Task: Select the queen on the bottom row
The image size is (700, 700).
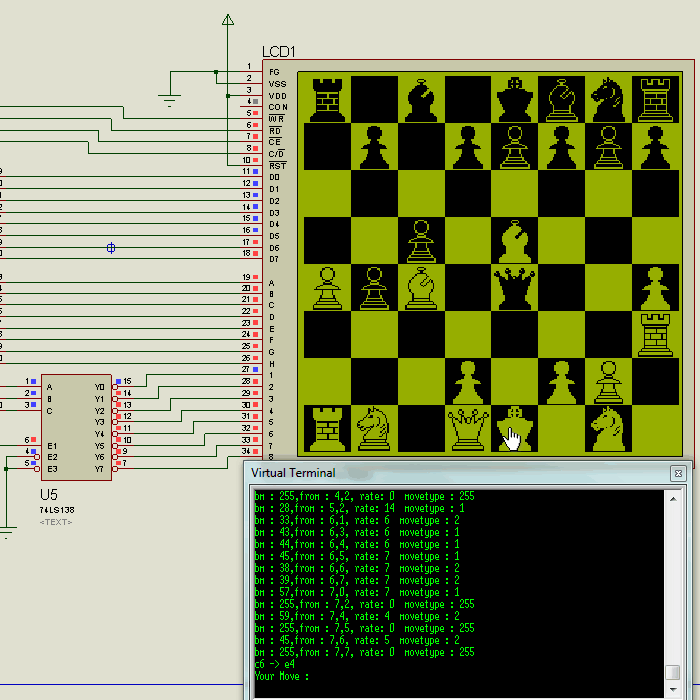Action: [x=467, y=429]
